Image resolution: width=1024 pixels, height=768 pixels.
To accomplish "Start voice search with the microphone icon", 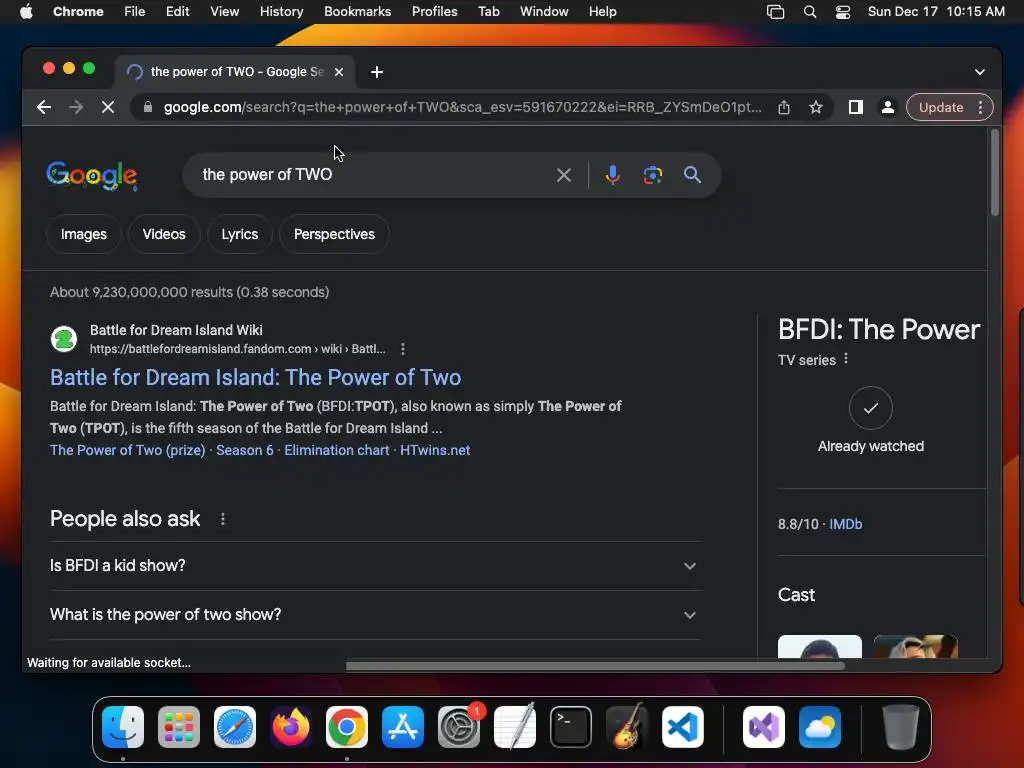I will pos(613,175).
